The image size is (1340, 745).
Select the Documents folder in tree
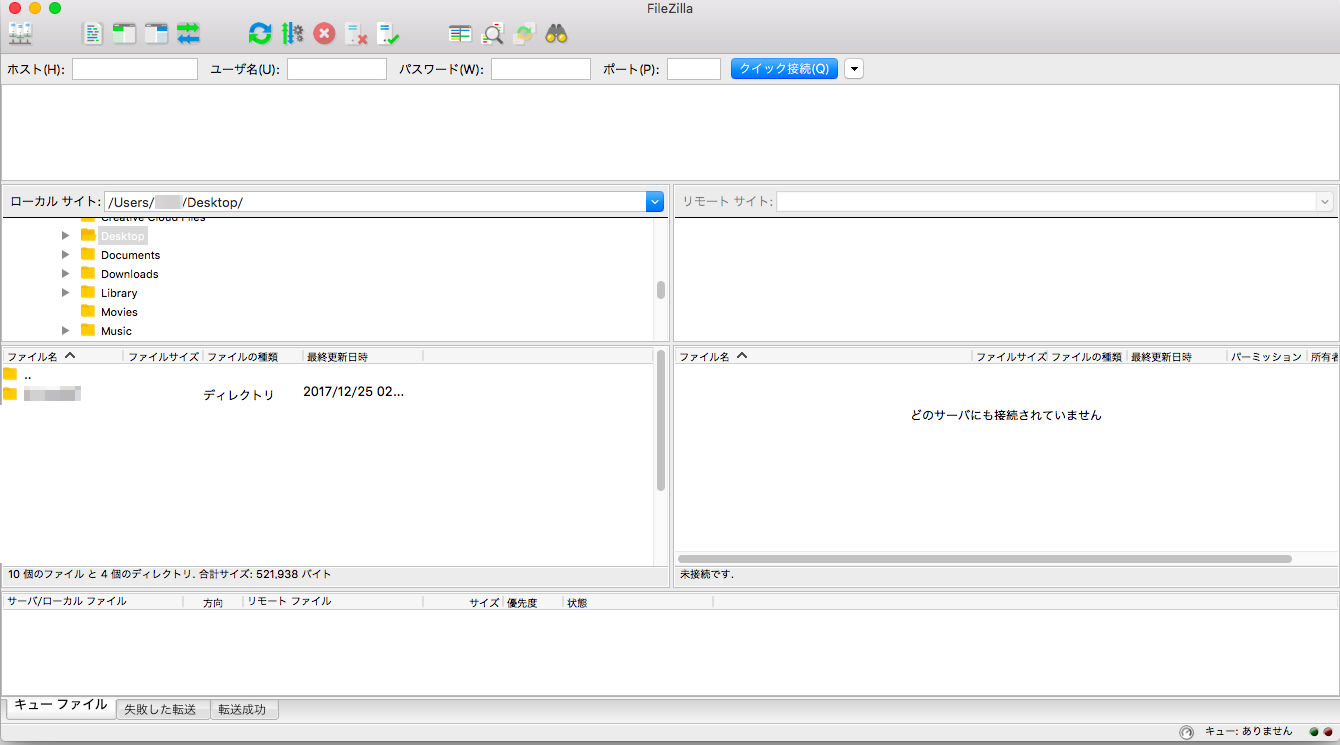click(x=130, y=255)
